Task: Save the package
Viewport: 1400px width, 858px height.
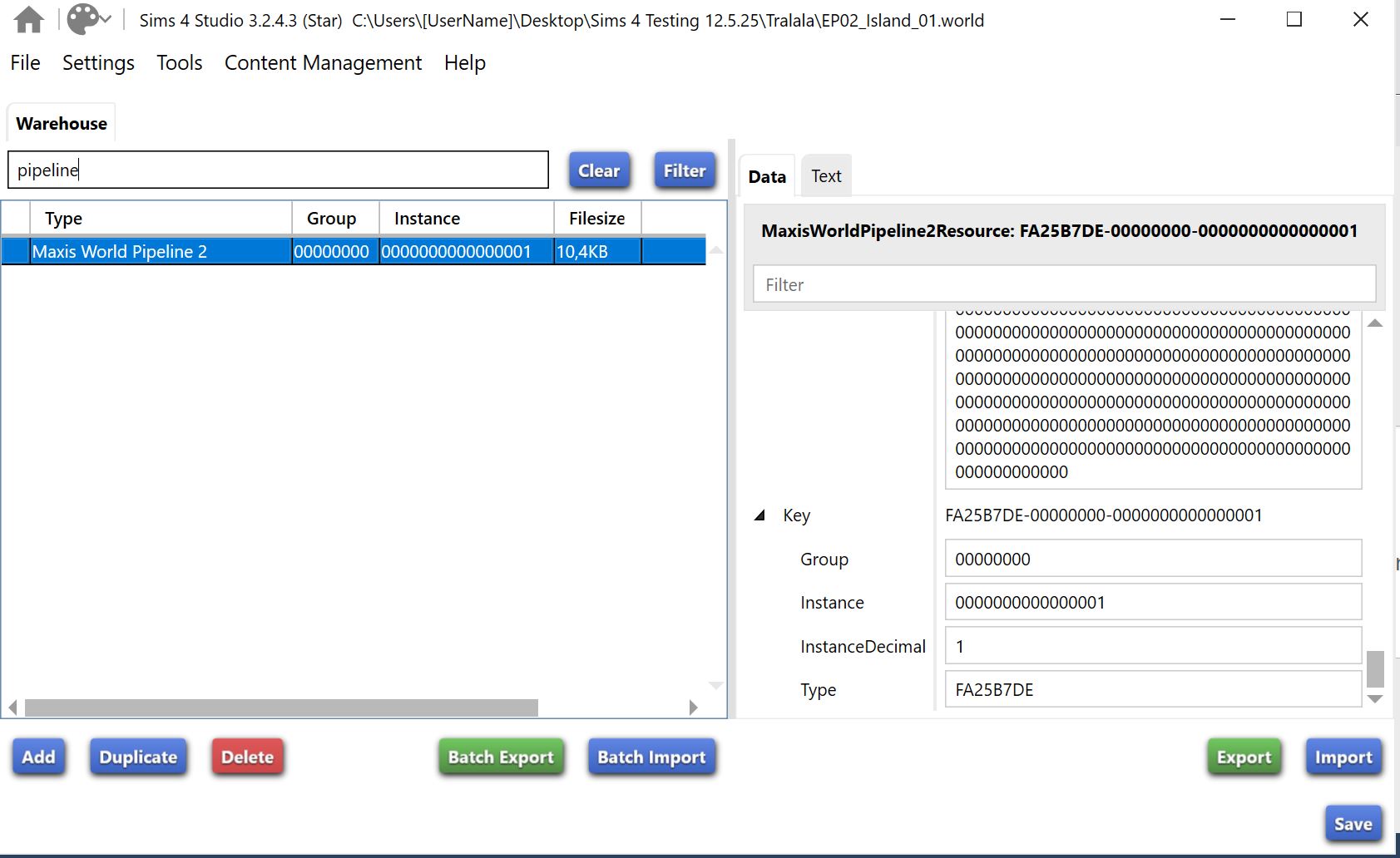Action: (x=1353, y=823)
